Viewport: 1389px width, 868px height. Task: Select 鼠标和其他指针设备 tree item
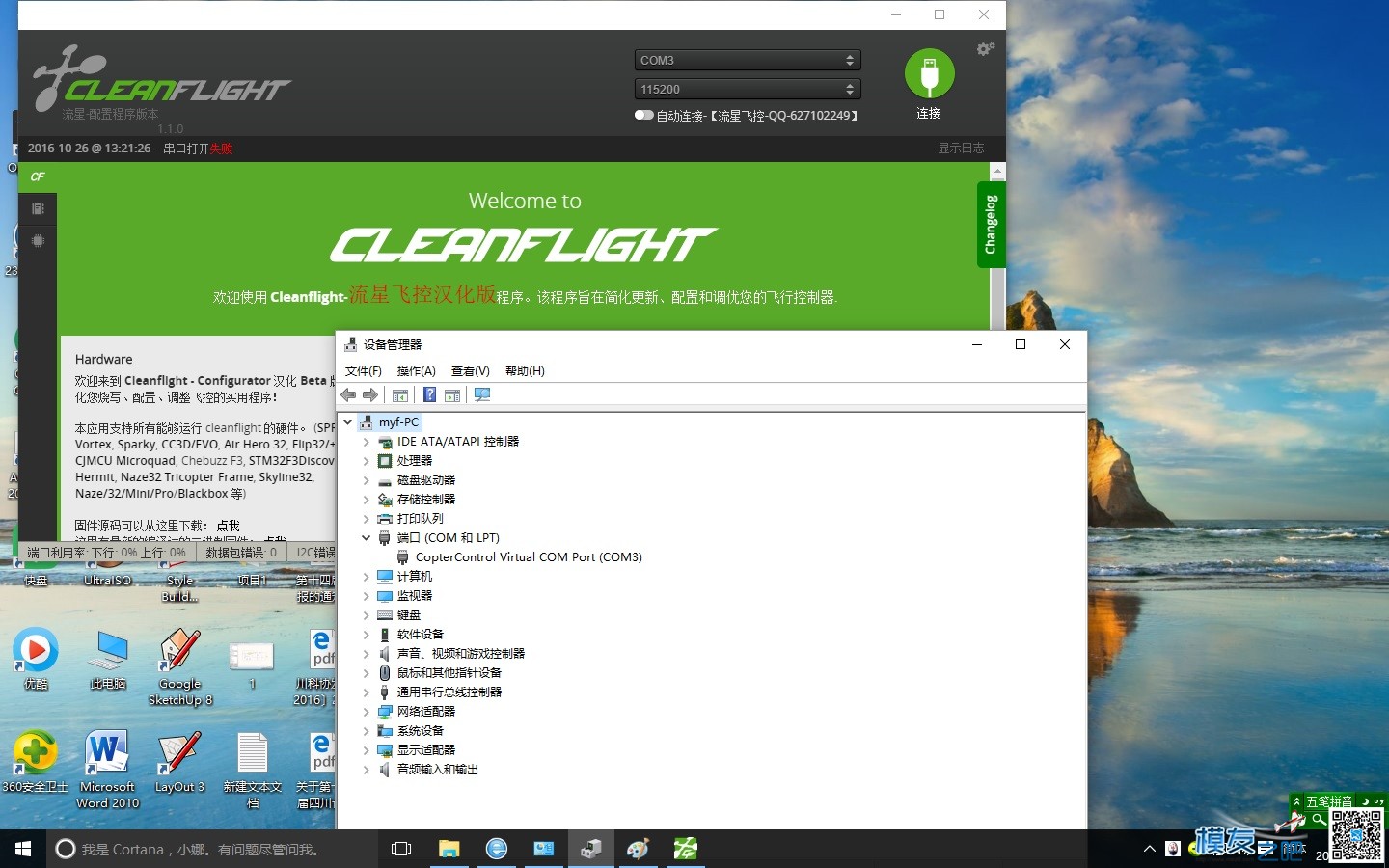click(449, 672)
